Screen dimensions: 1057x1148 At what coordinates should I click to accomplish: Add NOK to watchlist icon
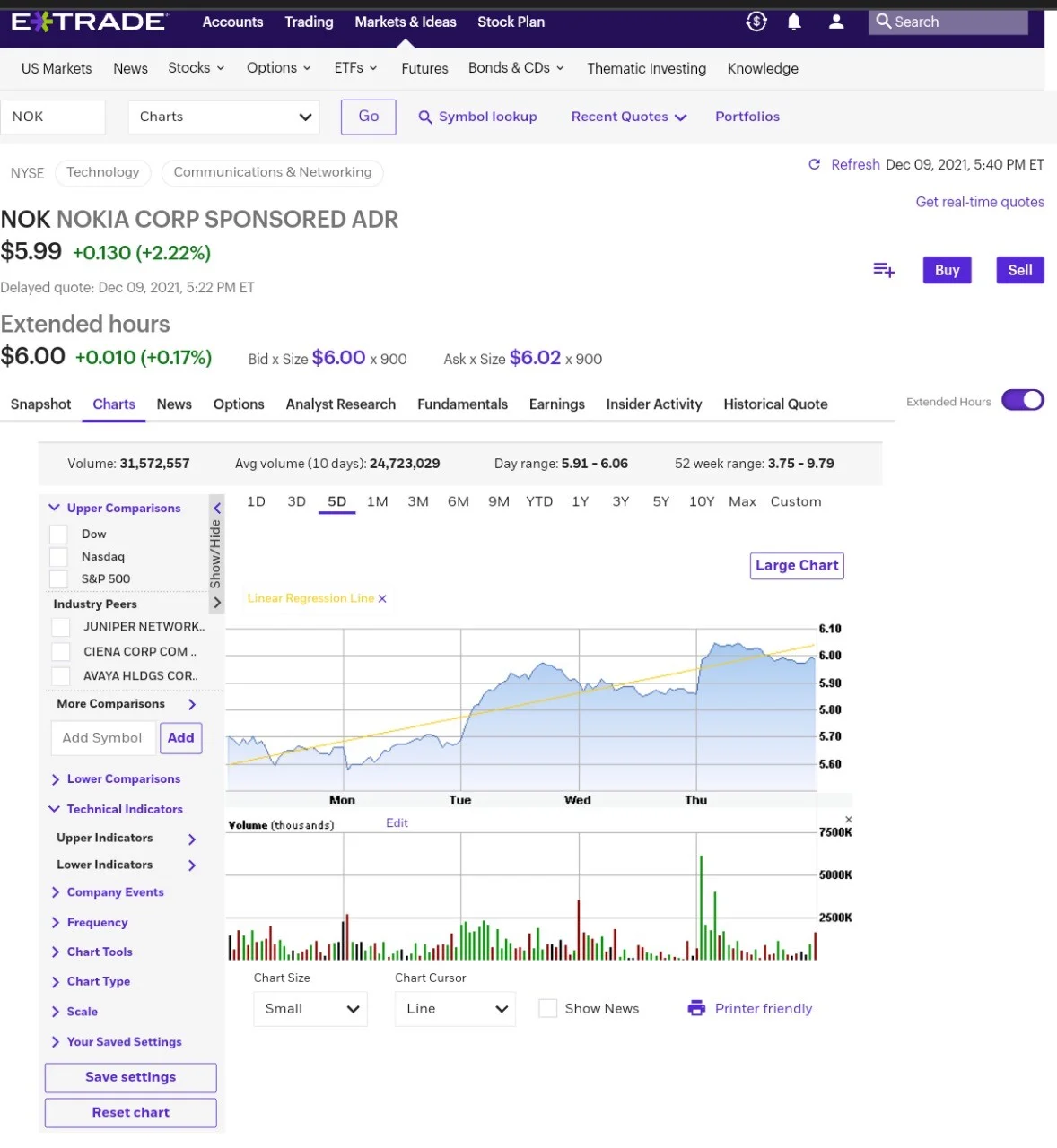(884, 270)
